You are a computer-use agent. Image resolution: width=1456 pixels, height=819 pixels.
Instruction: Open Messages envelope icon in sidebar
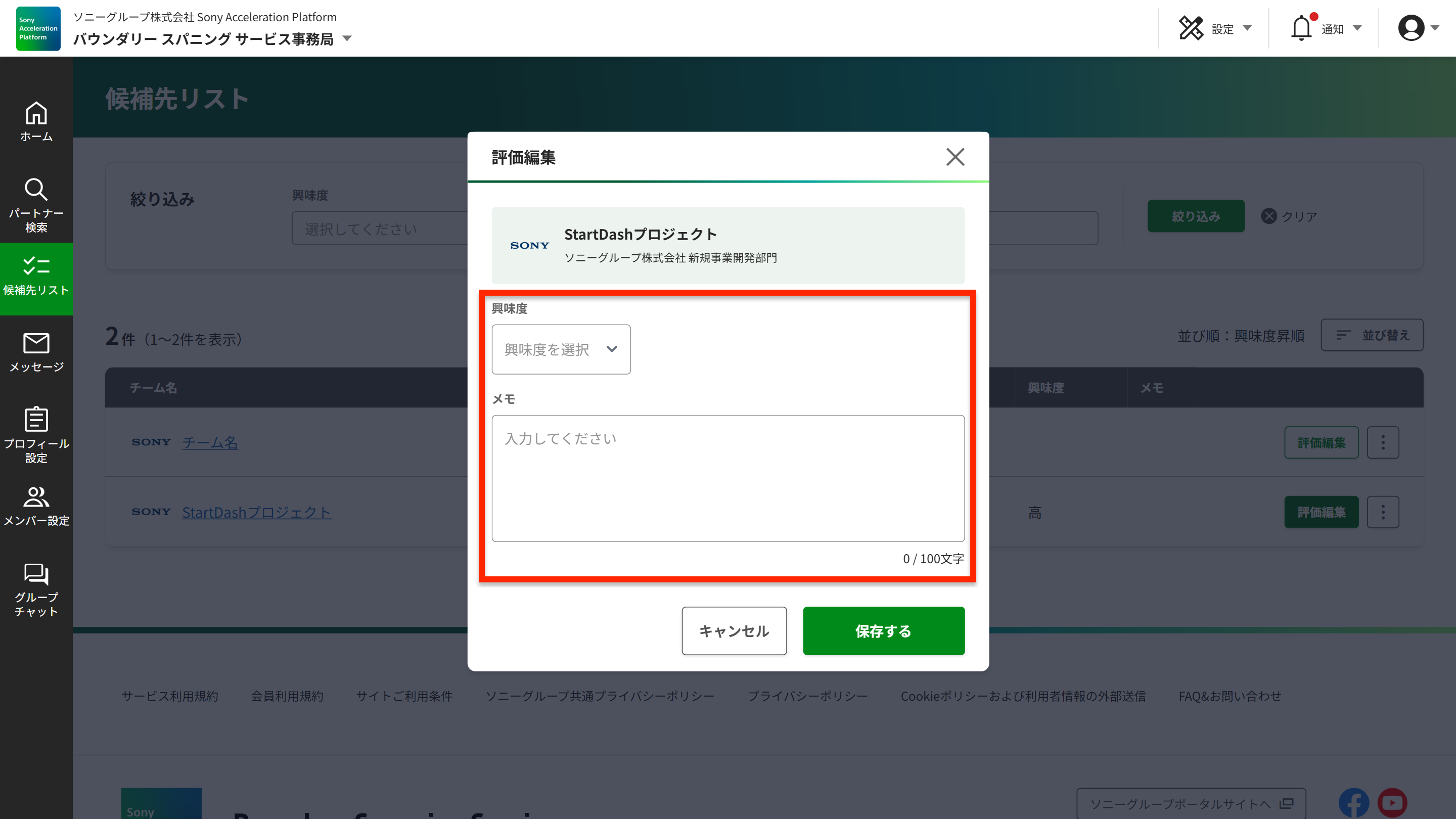pos(36,343)
